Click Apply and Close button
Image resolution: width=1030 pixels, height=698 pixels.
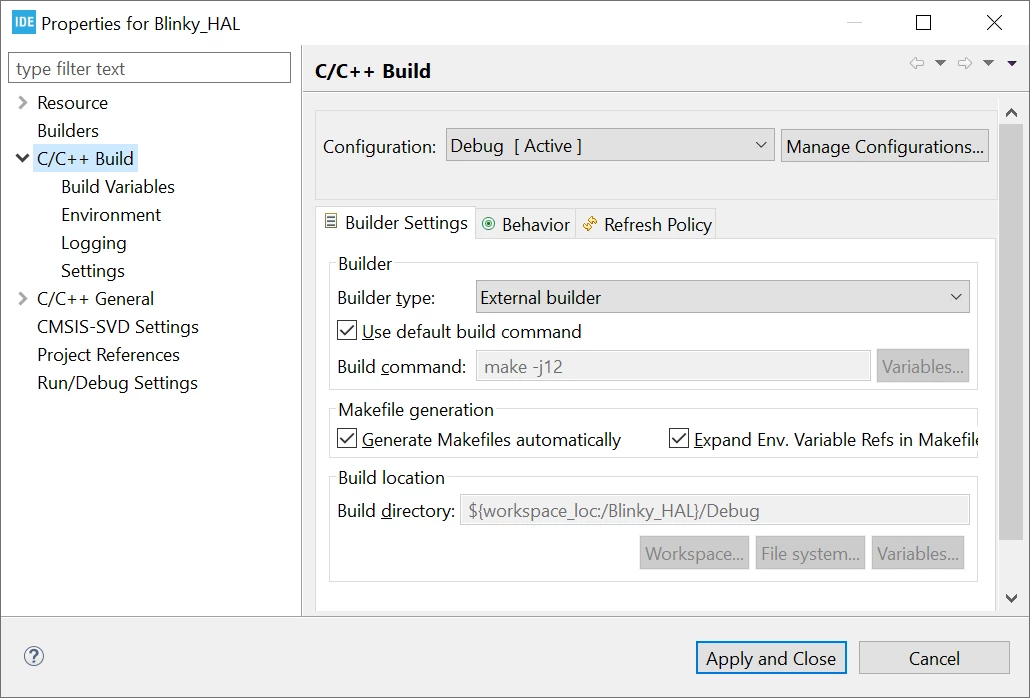point(771,658)
